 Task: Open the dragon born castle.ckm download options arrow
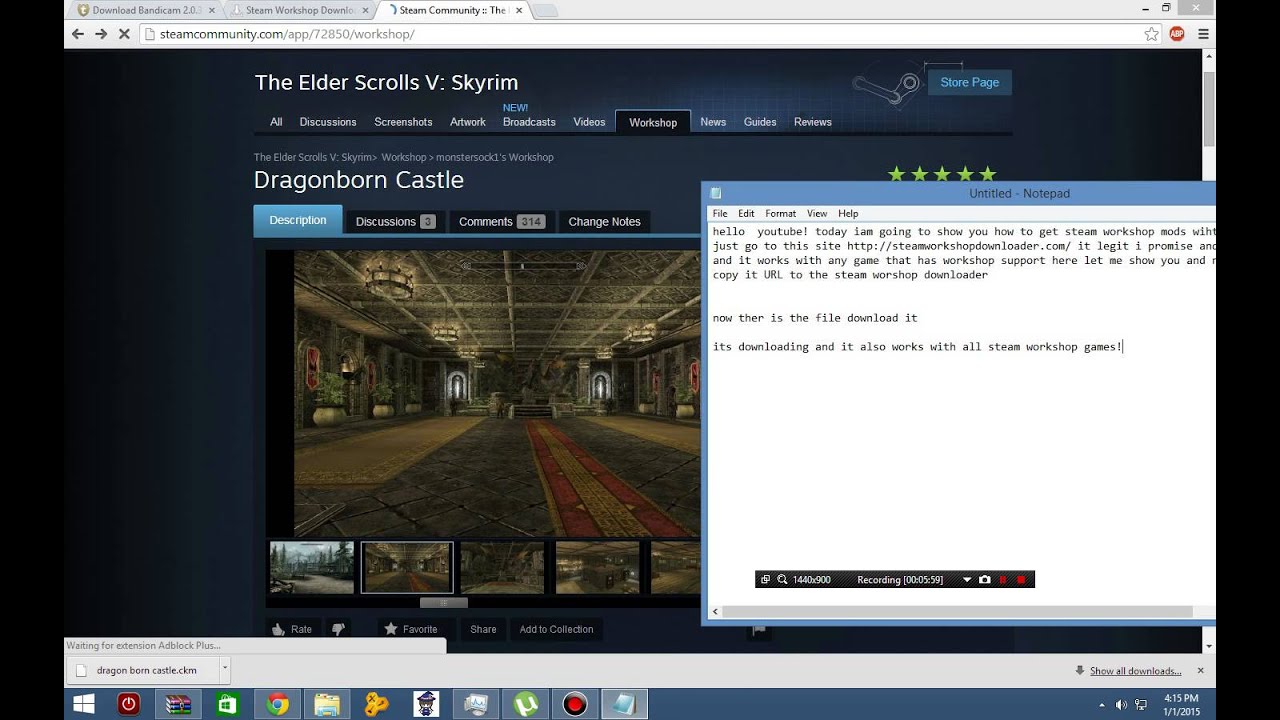point(225,669)
